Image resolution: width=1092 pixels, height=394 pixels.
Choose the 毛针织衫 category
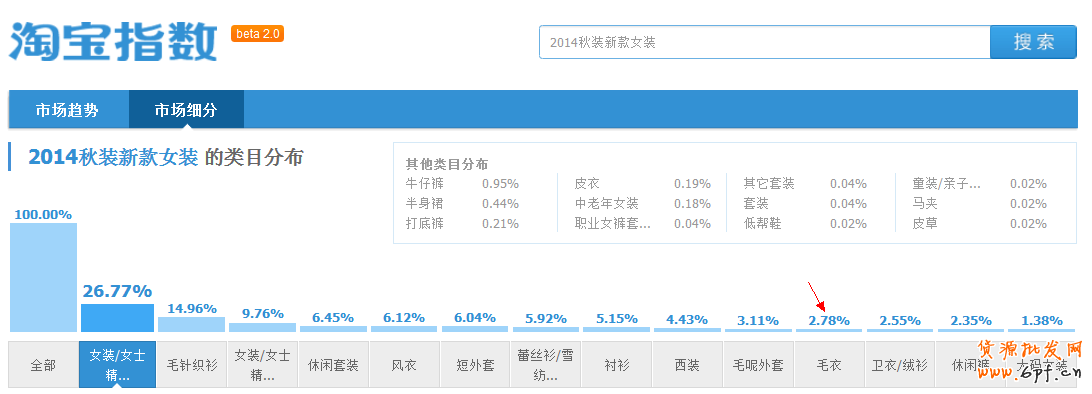pyautogui.click(x=191, y=365)
